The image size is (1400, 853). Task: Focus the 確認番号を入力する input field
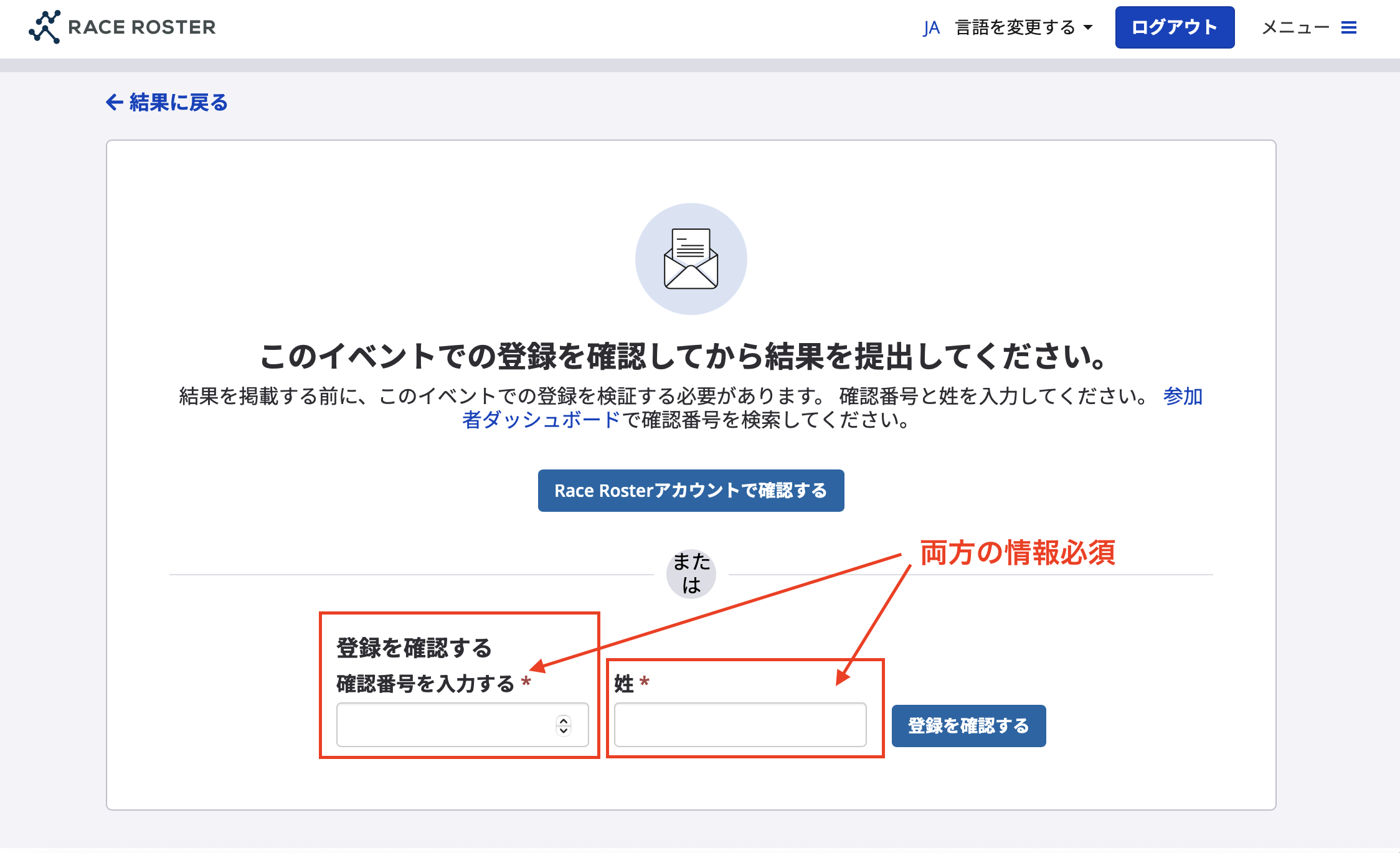[462, 725]
